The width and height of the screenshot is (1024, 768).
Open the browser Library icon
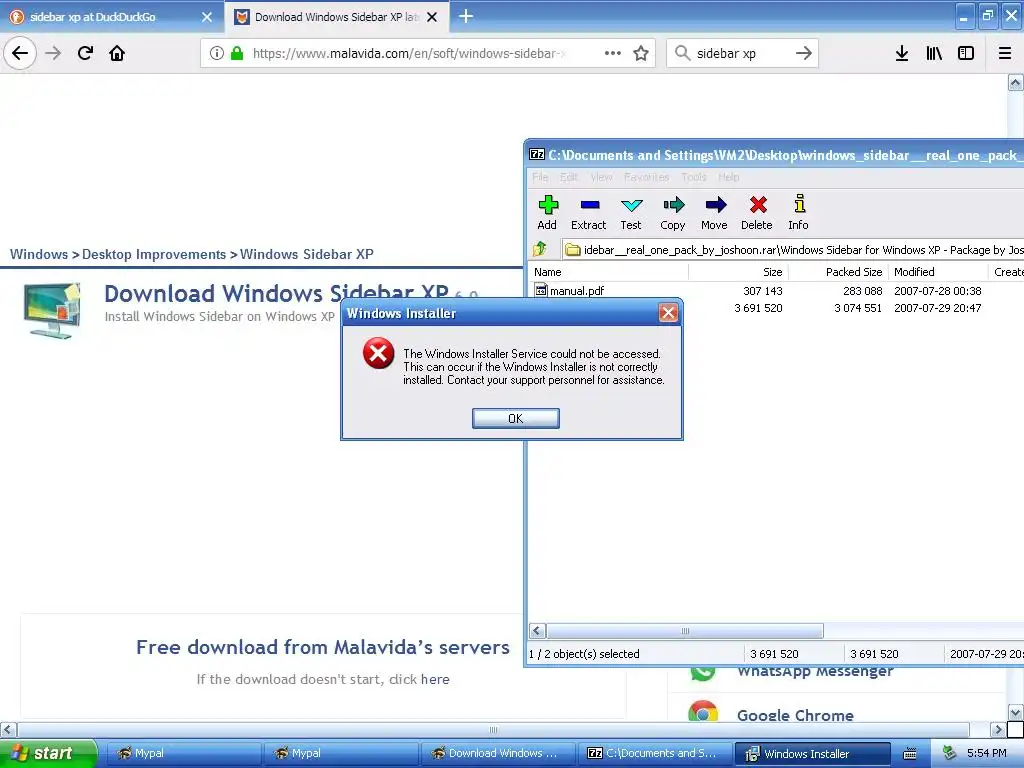point(934,53)
